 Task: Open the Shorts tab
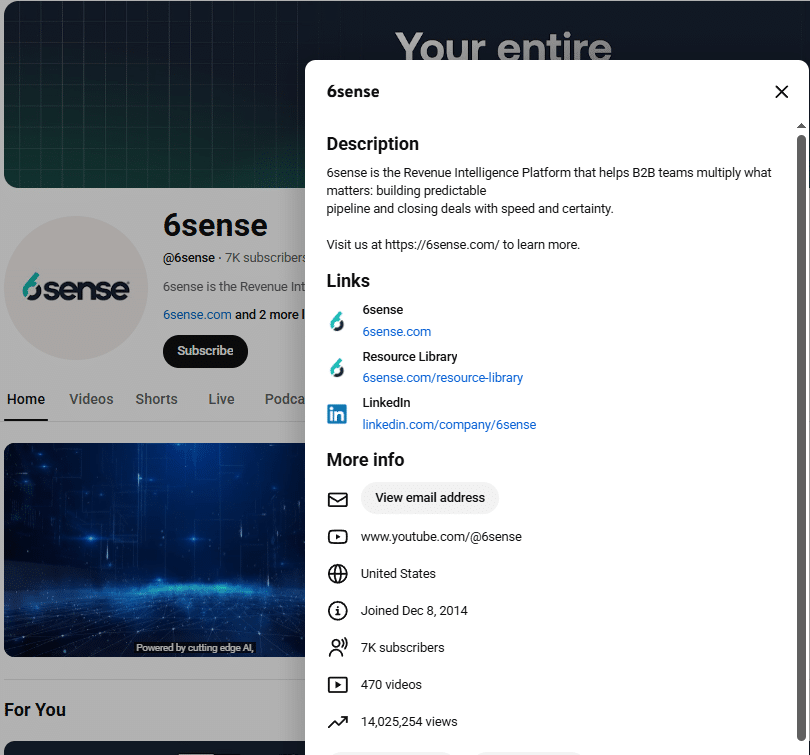pyautogui.click(x=156, y=399)
